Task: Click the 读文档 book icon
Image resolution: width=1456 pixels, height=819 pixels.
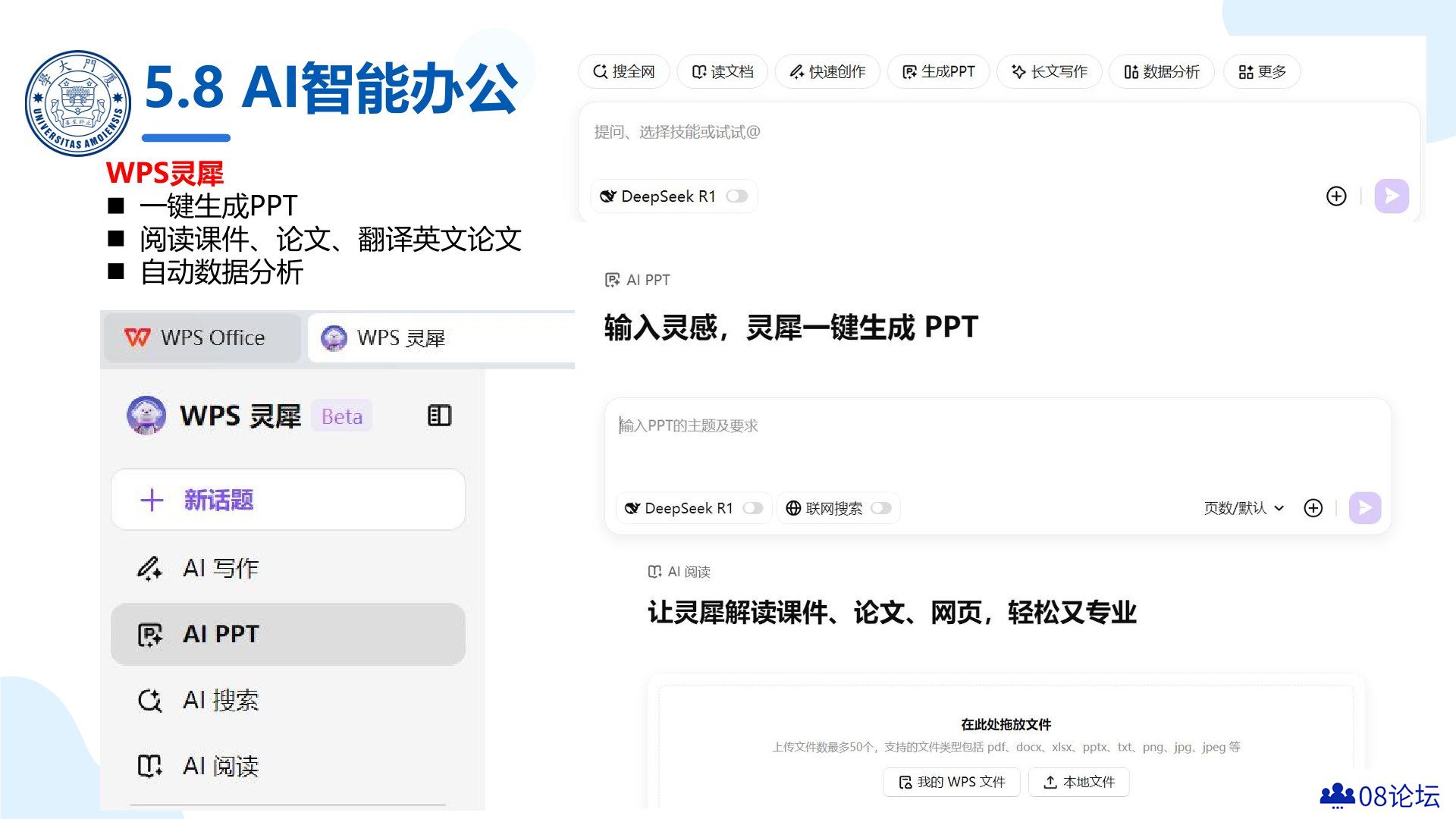Action: point(699,71)
